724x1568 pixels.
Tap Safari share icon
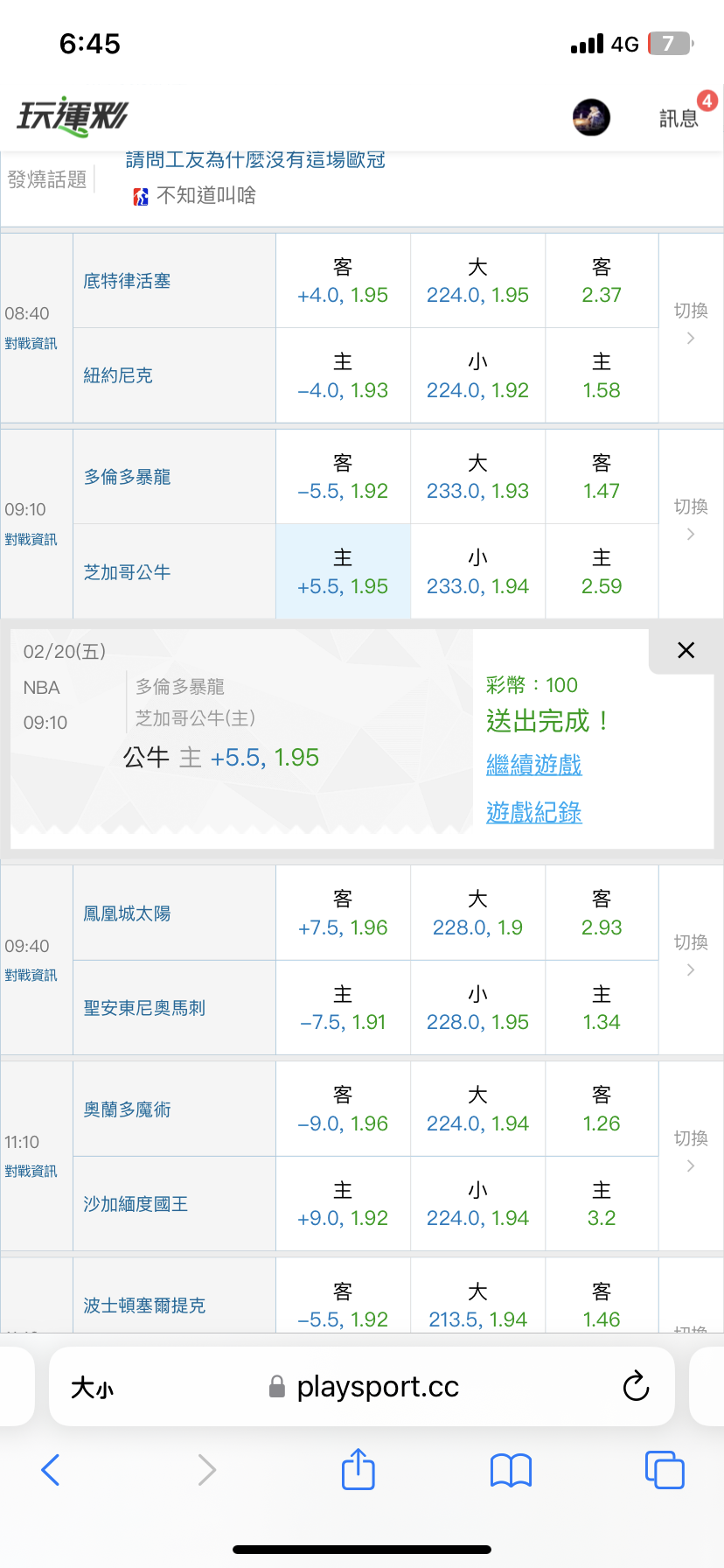[358, 1469]
